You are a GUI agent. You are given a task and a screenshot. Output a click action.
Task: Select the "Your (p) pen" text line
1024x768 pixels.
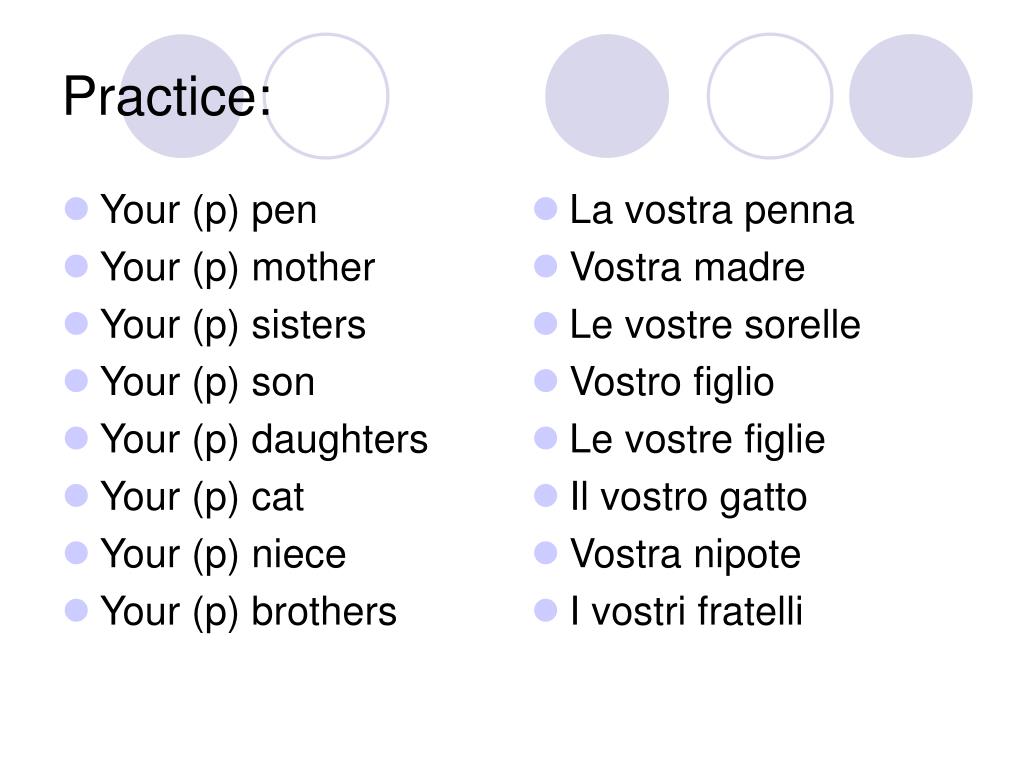[208, 211]
